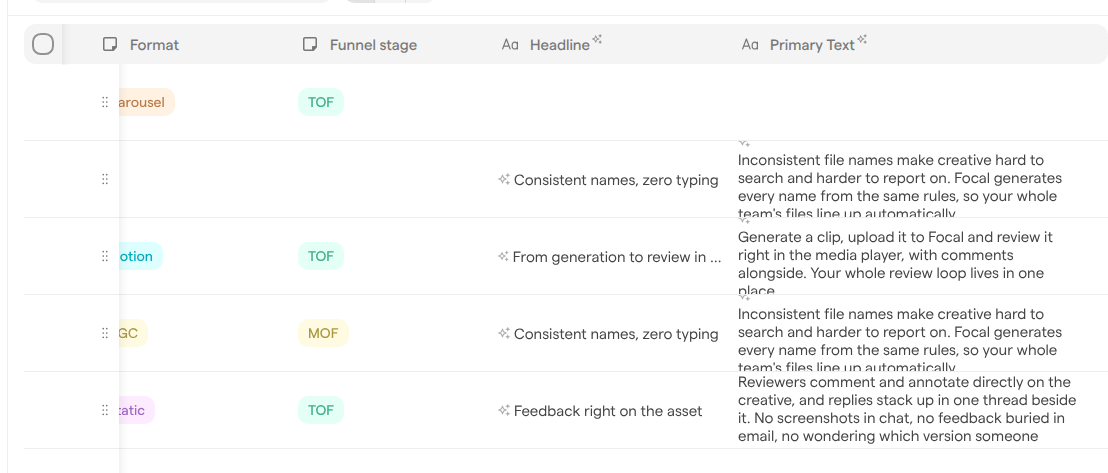The width and height of the screenshot is (1108, 473).
Task: Click sparkle icon before 'Feedback right on the asset'
Action: coord(504,410)
